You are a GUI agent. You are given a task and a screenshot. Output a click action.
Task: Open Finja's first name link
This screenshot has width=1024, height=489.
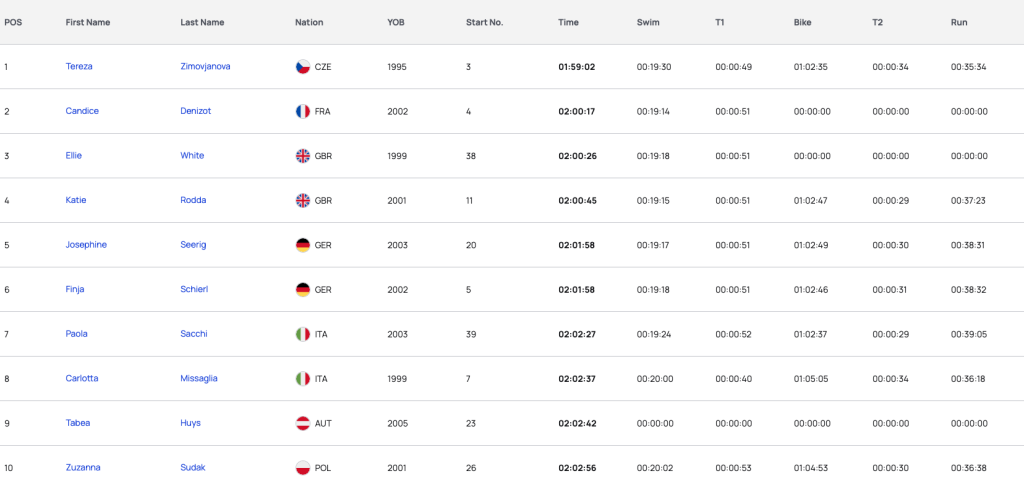pyautogui.click(x=75, y=289)
